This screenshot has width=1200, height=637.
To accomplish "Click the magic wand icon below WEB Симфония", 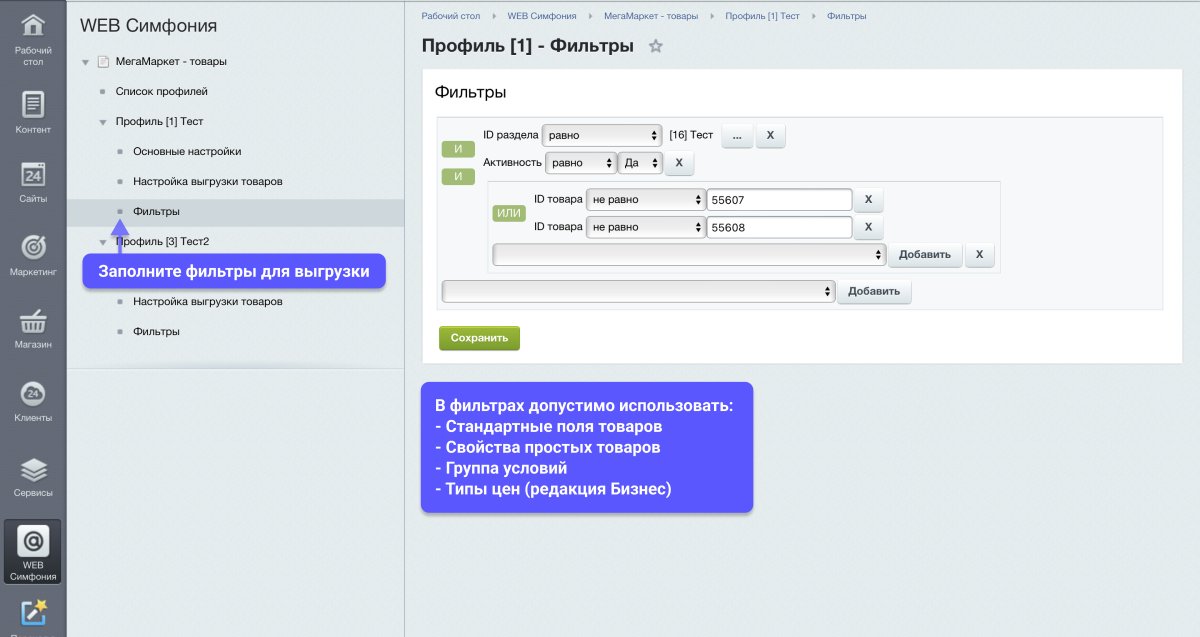I will pyautogui.click(x=32, y=612).
